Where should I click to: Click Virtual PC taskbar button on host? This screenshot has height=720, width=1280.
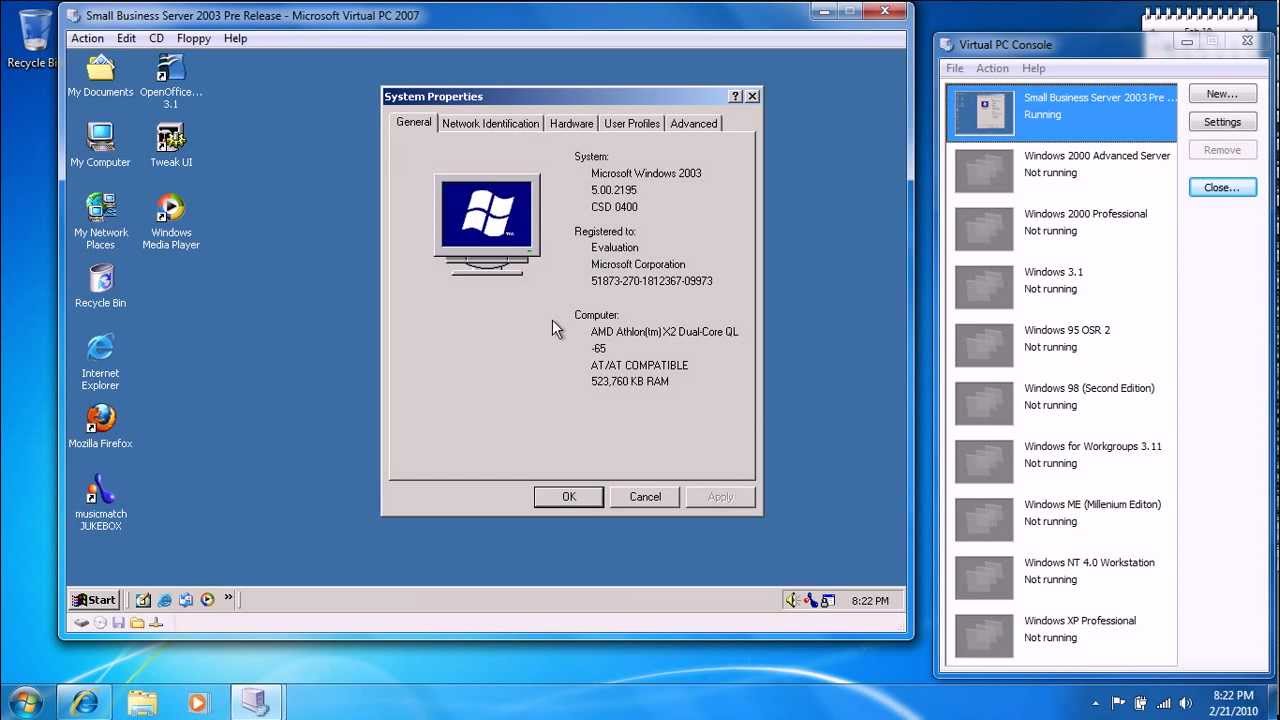point(255,703)
